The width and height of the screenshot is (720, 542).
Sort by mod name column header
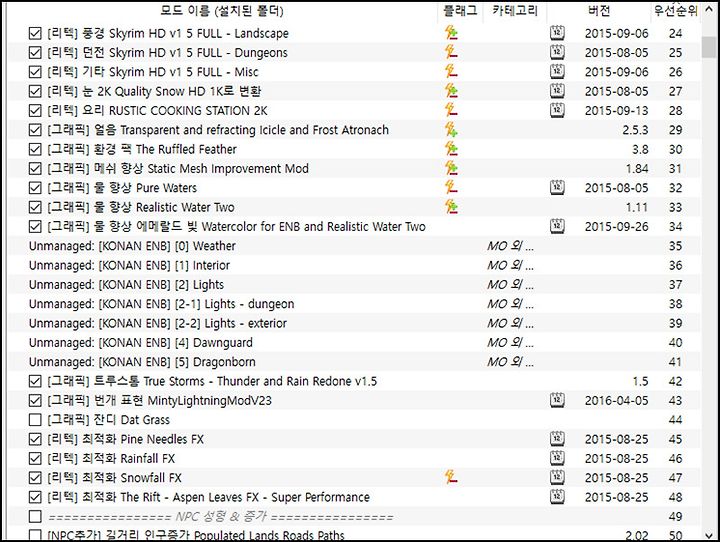click(222, 11)
